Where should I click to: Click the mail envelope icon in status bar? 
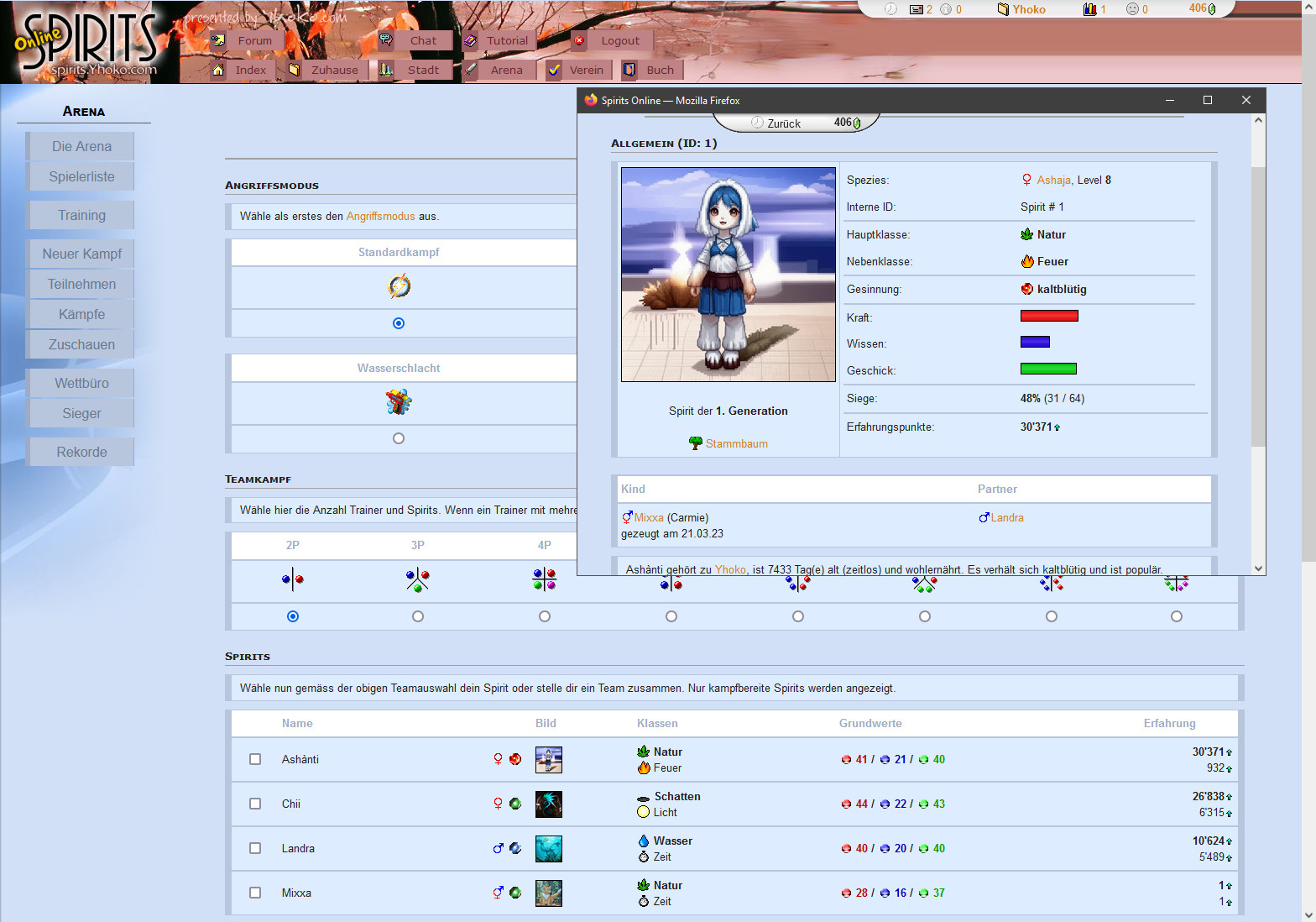coord(916,9)
